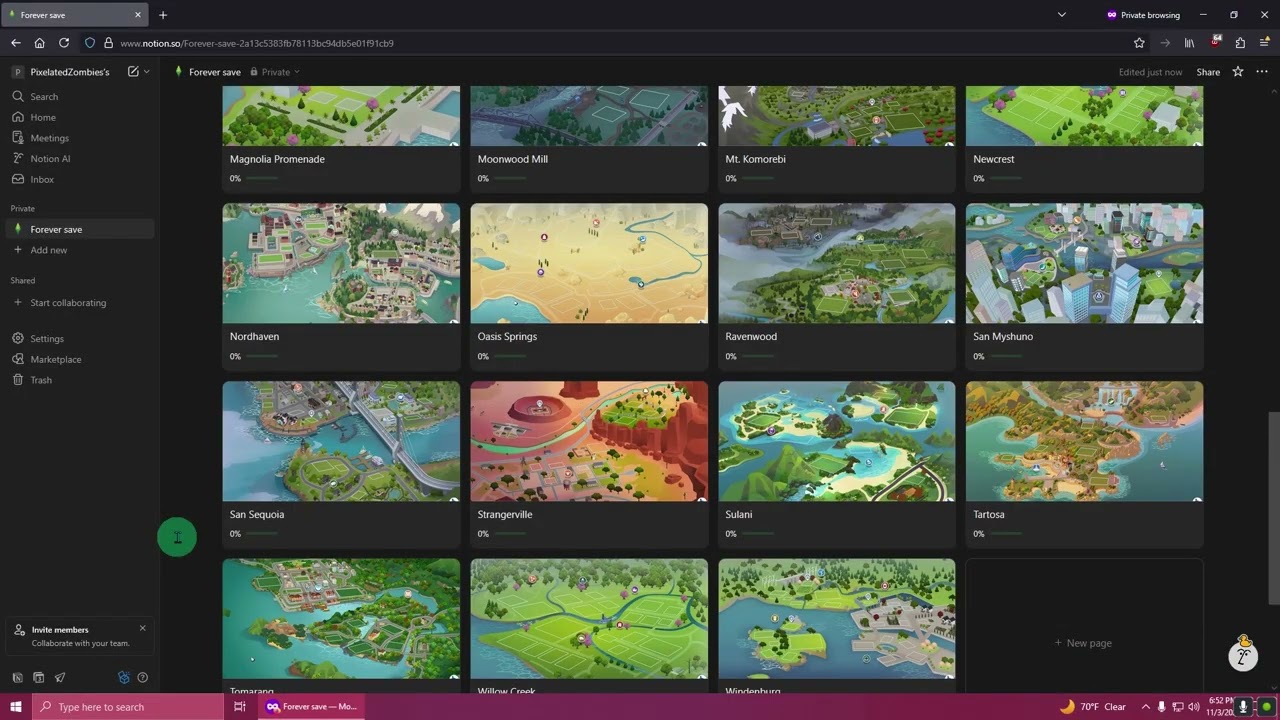
Task: Open the Nordhaven map thumbnail
Action: [341, 263]
